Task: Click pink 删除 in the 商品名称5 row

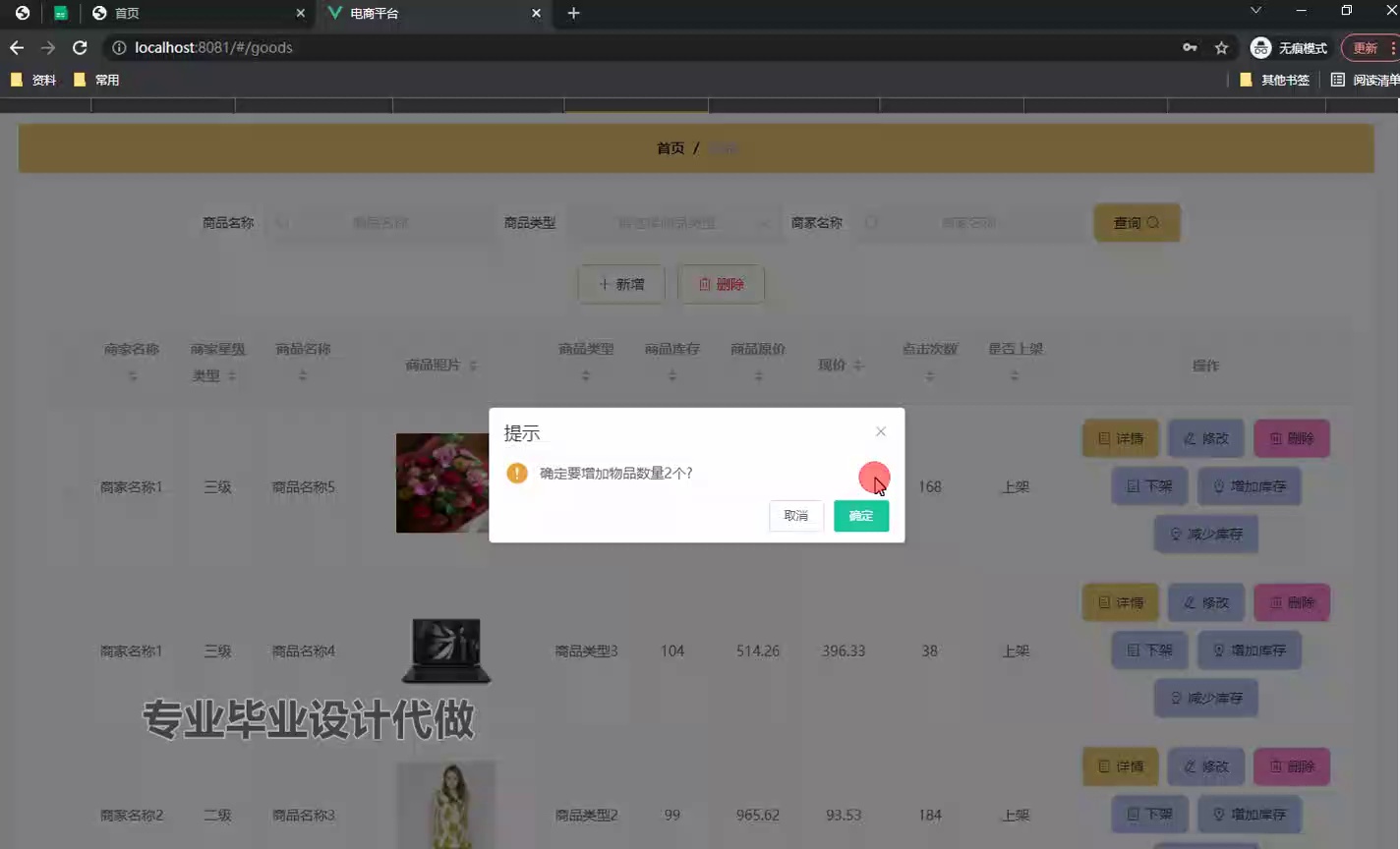Action: tap(1292, 438)
